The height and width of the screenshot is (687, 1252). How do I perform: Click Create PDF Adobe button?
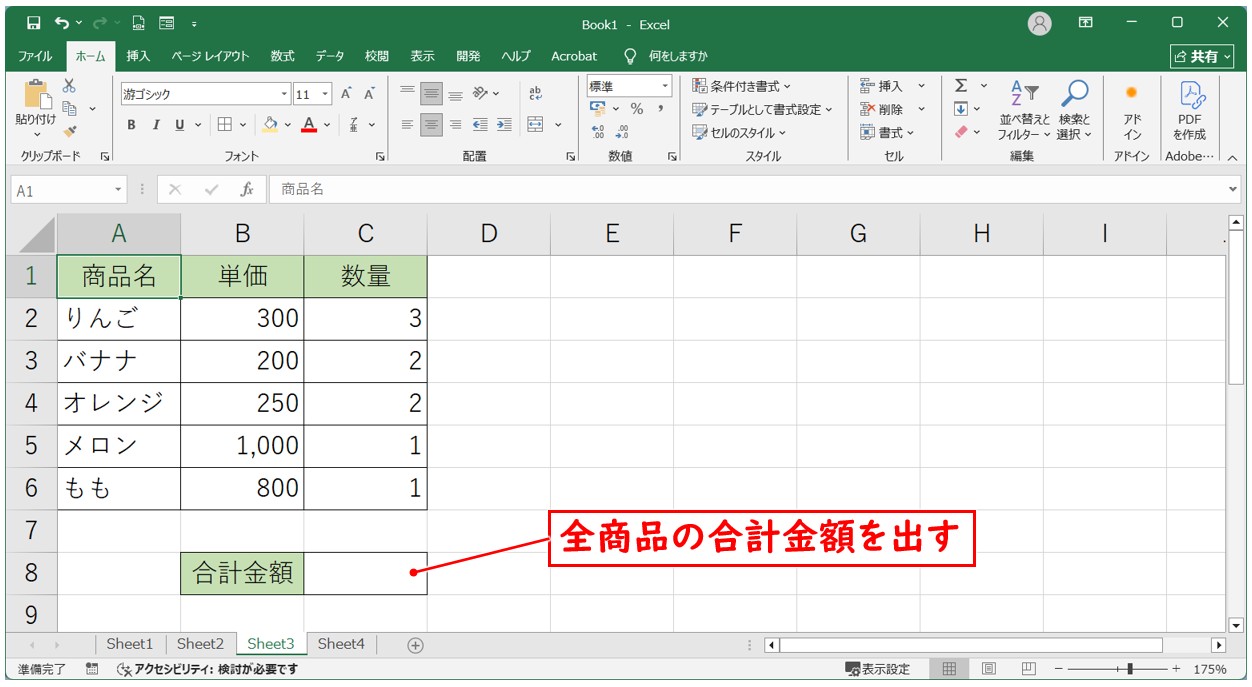pyautogui.click(x=1189, y=110)
